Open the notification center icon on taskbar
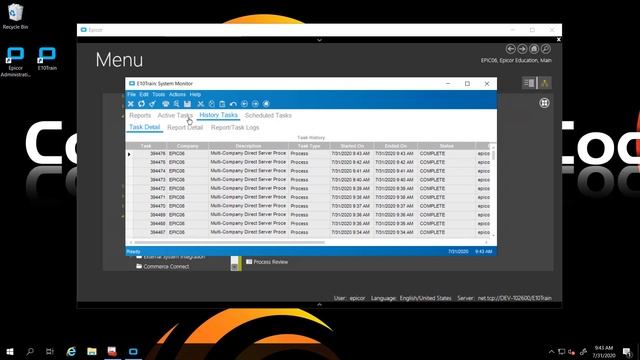Viewport: 640px width, 360px height. 628,352
